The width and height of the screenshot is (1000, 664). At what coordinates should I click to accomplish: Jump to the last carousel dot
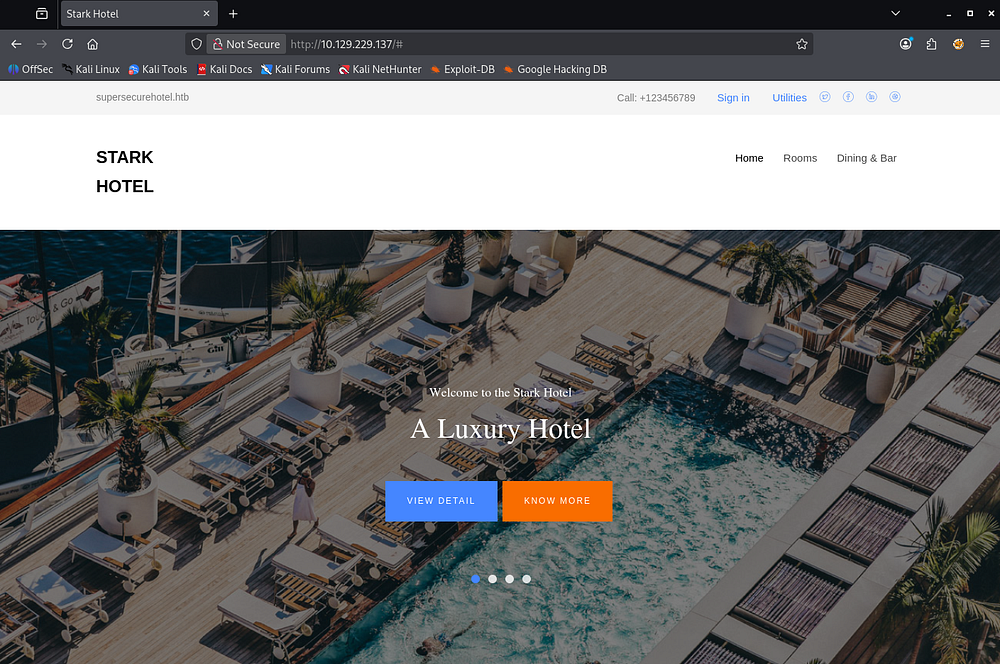(527, 579)
